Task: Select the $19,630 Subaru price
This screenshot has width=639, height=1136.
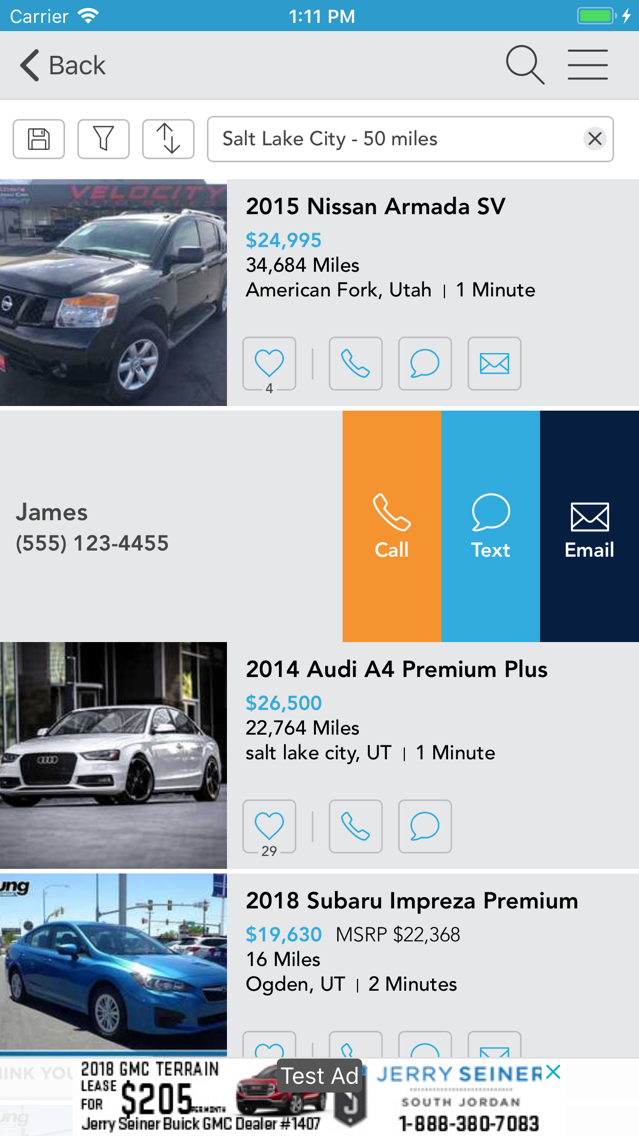Action: (283, 934)
